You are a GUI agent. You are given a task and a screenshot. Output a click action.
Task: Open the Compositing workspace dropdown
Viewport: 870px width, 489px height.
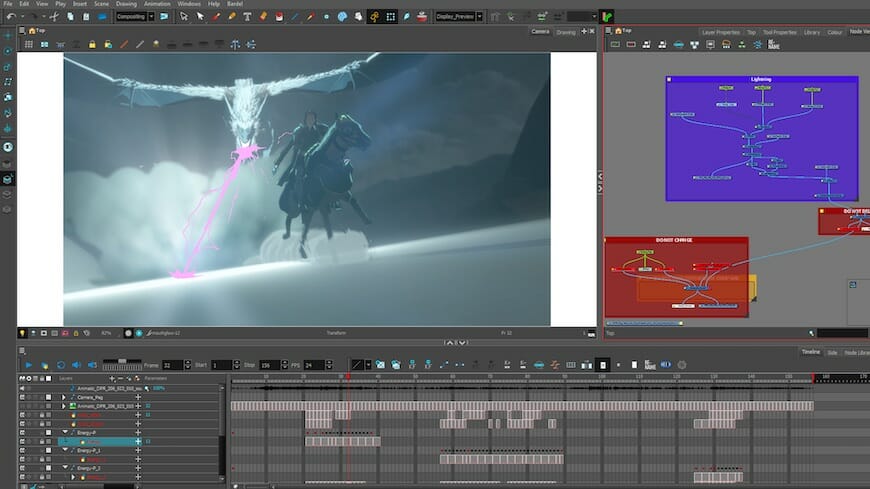[151, 17]
